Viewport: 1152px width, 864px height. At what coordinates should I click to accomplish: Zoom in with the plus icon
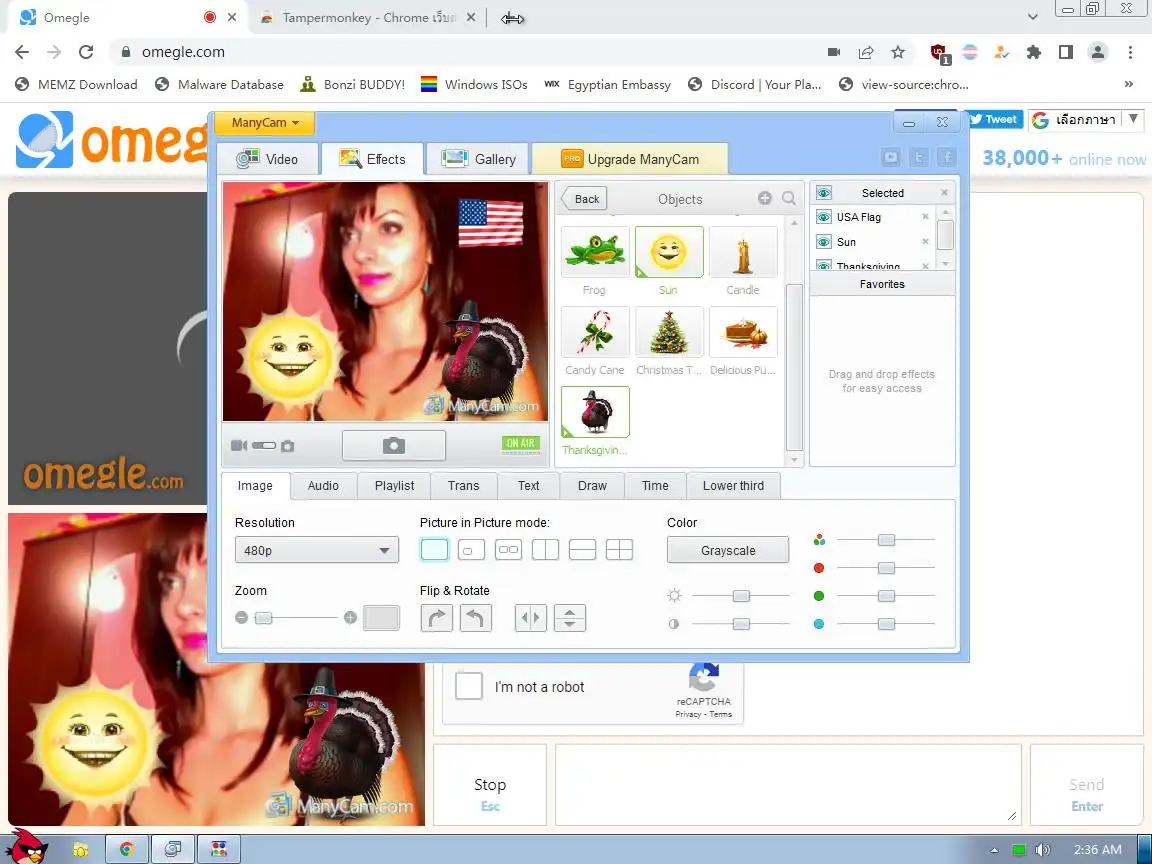tap(350, 618)
